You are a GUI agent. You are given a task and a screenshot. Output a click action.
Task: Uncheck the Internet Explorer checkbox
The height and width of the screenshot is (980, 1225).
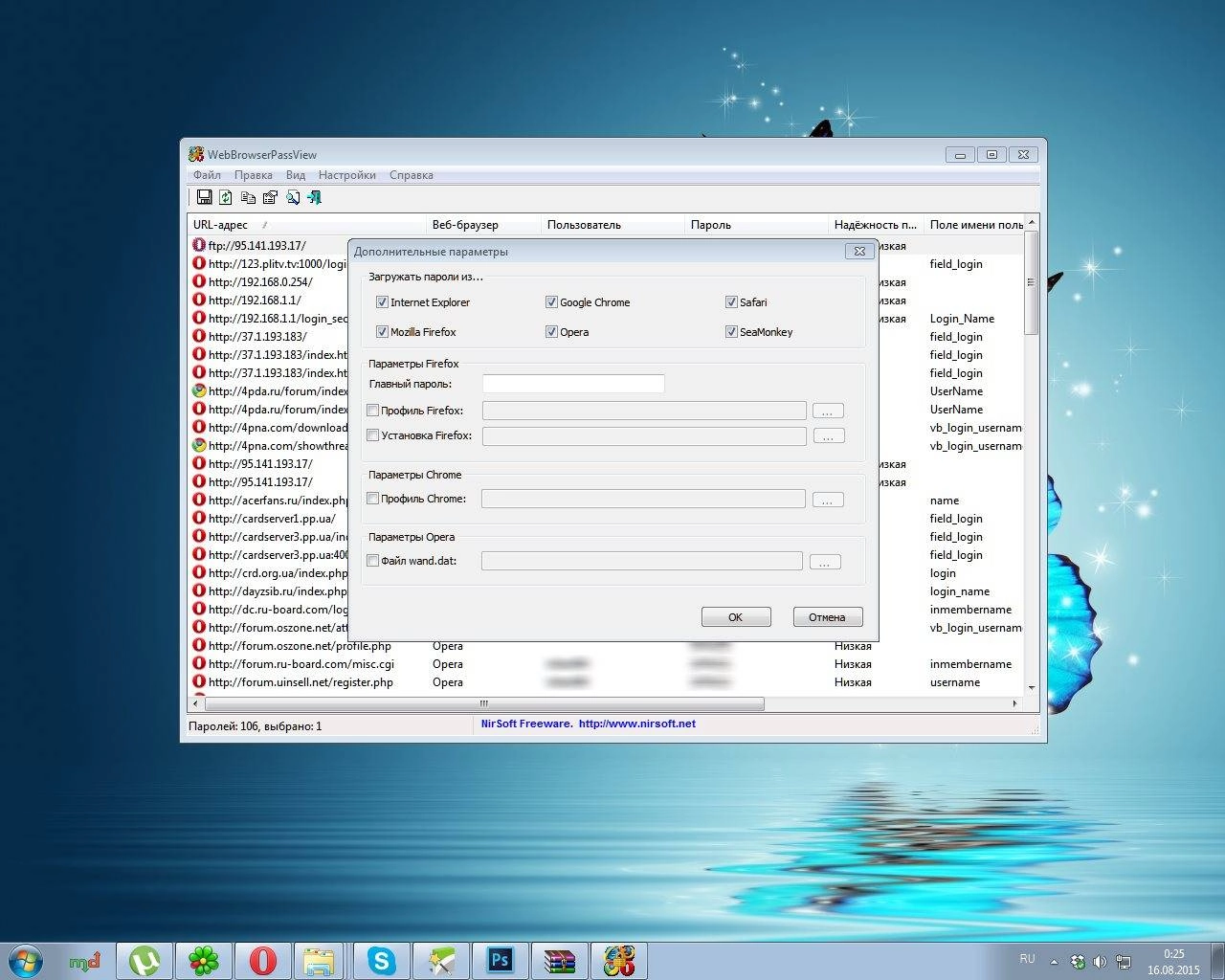pyautogui.click(x=382, y=301)
